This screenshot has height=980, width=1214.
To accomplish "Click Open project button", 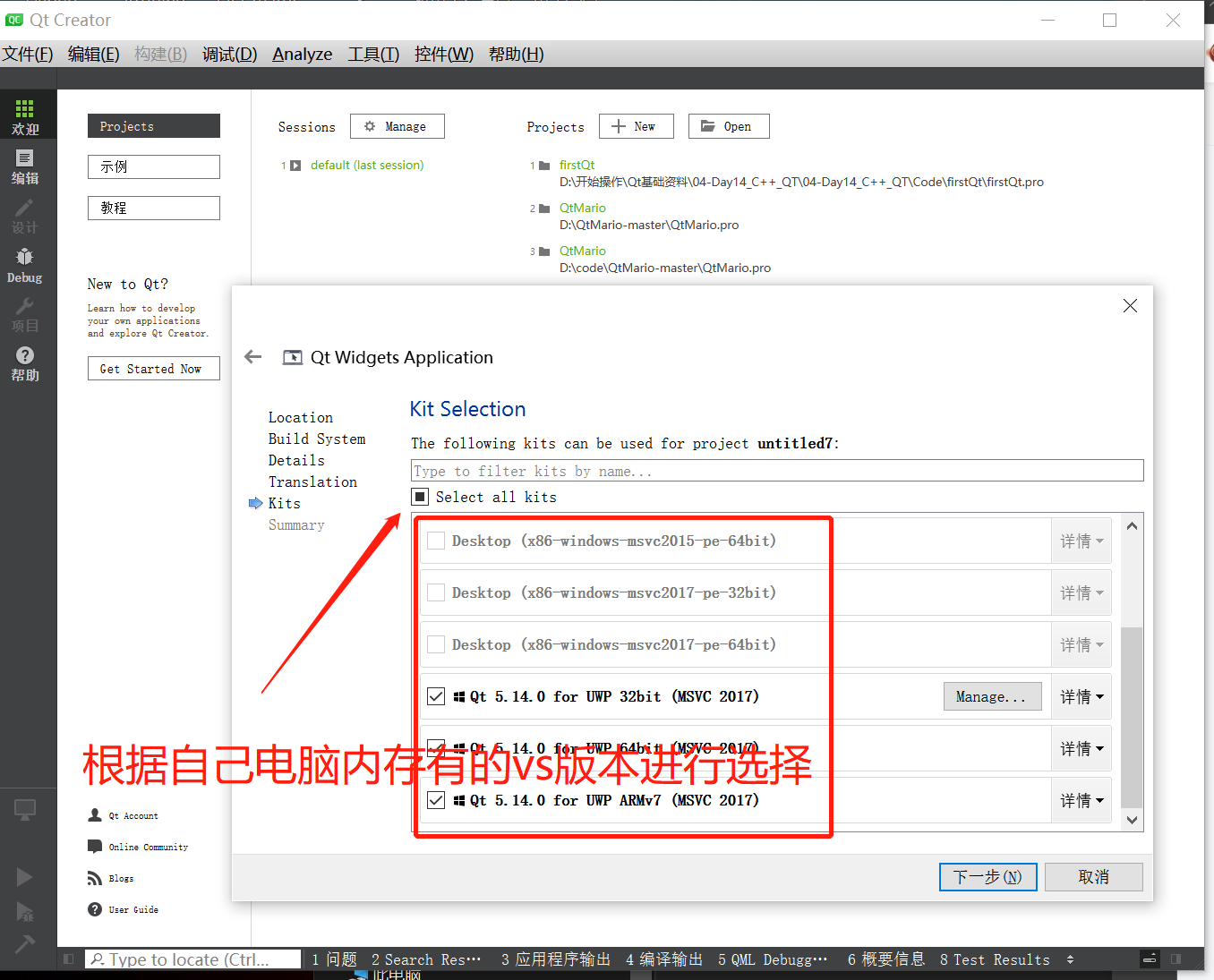I will (x=728, y=126).
